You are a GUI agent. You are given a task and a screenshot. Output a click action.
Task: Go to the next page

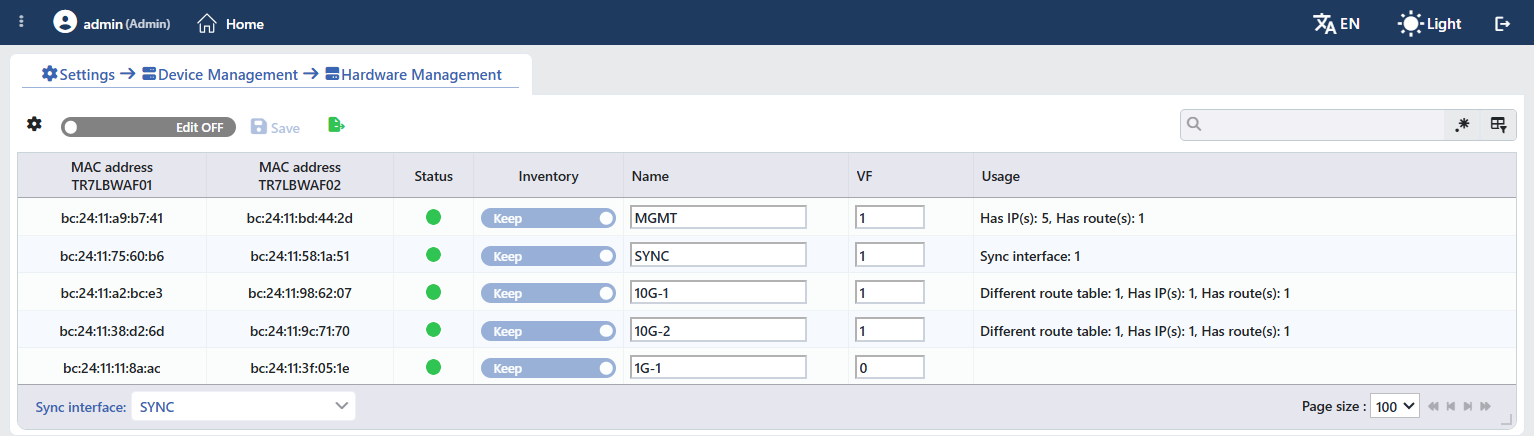[1467, 406]
